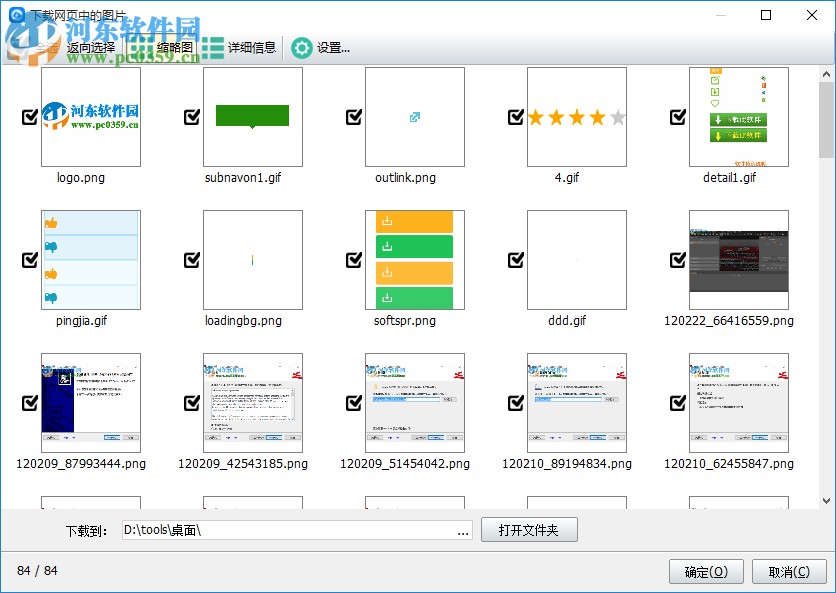Browse for folder with the ... button

tap(463, 531)
